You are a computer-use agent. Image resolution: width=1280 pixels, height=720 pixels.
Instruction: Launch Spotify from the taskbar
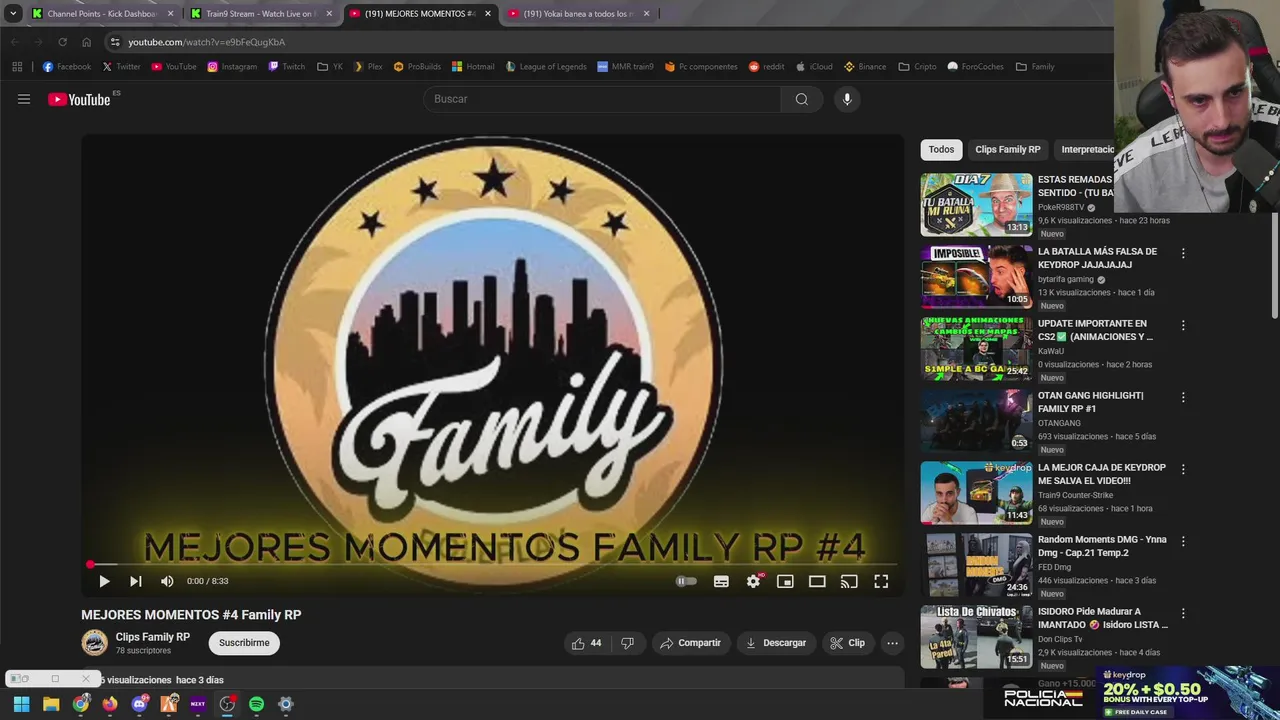point(256,704)
